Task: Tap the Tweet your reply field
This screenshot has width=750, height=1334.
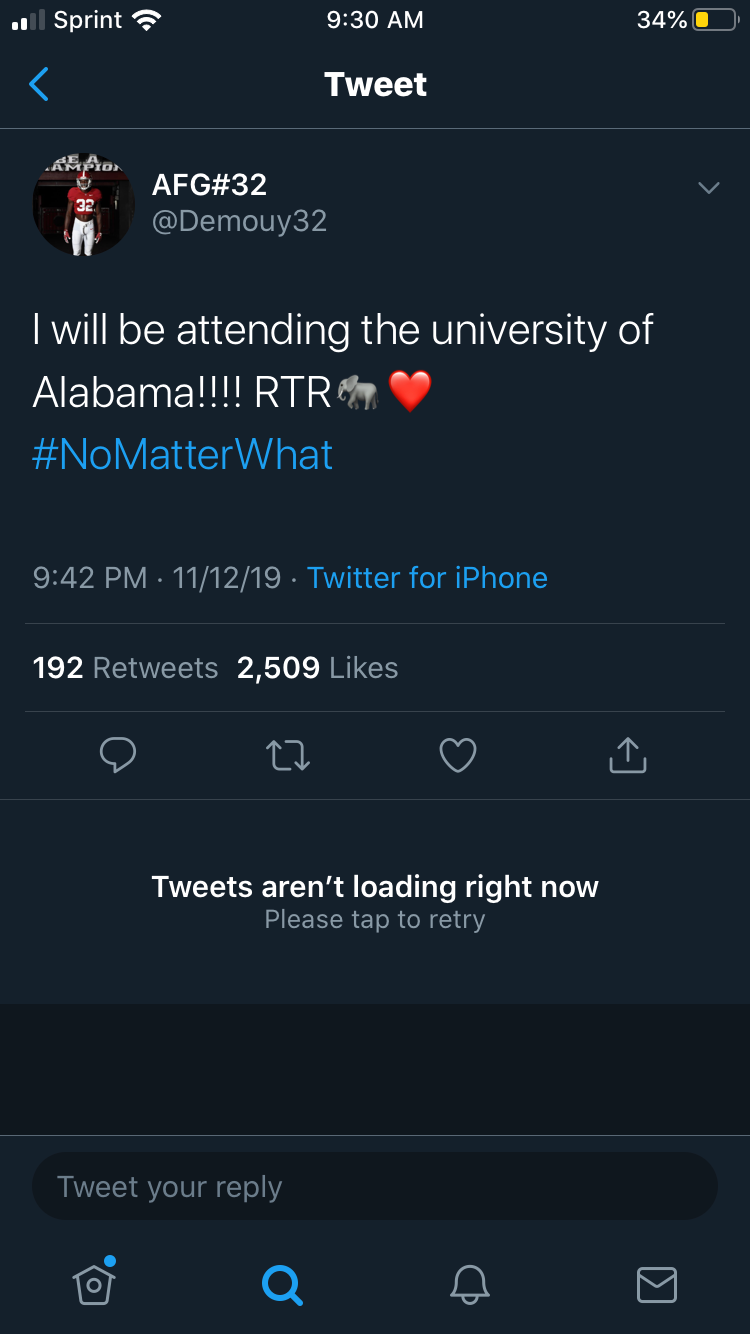Action: tap(375, 1187)
